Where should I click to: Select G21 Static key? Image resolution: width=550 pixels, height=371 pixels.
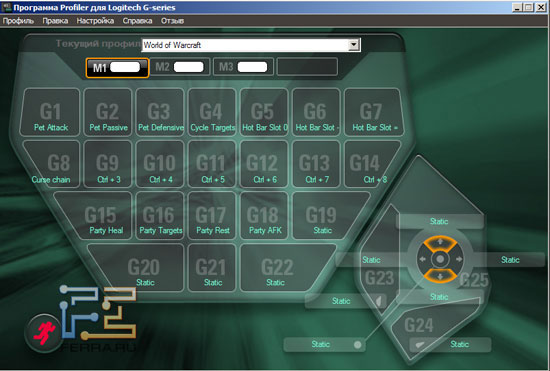pyautogui.click(x=212, y=268)
